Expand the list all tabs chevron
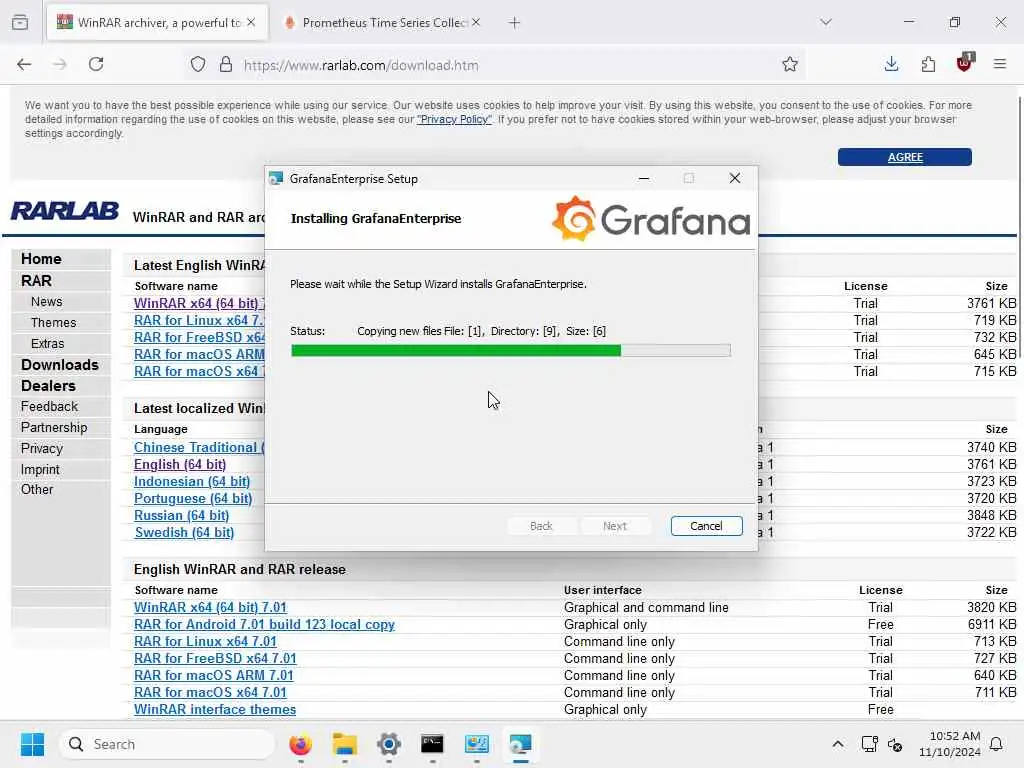 (x=826, y=22)
